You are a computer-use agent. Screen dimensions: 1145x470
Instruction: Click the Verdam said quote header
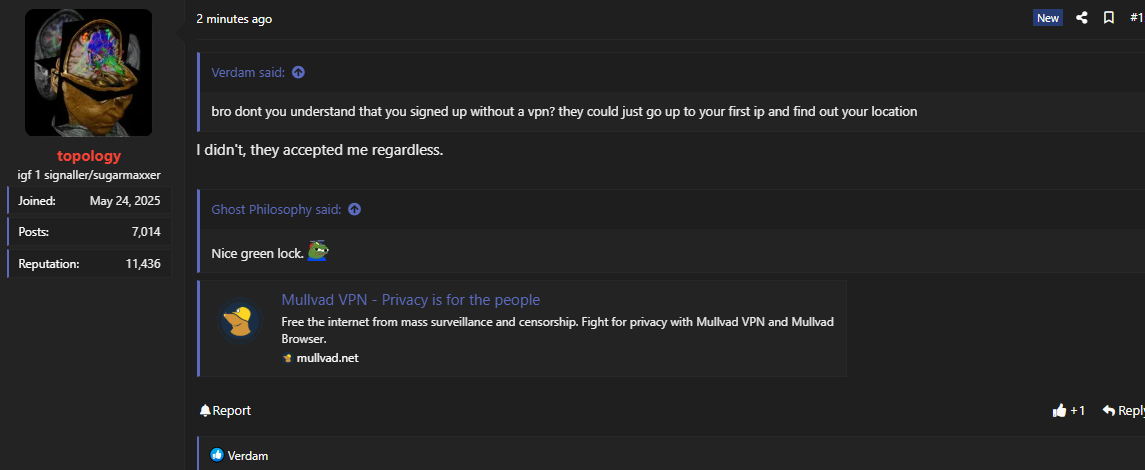pyautogui.click(x=248, y=72)
